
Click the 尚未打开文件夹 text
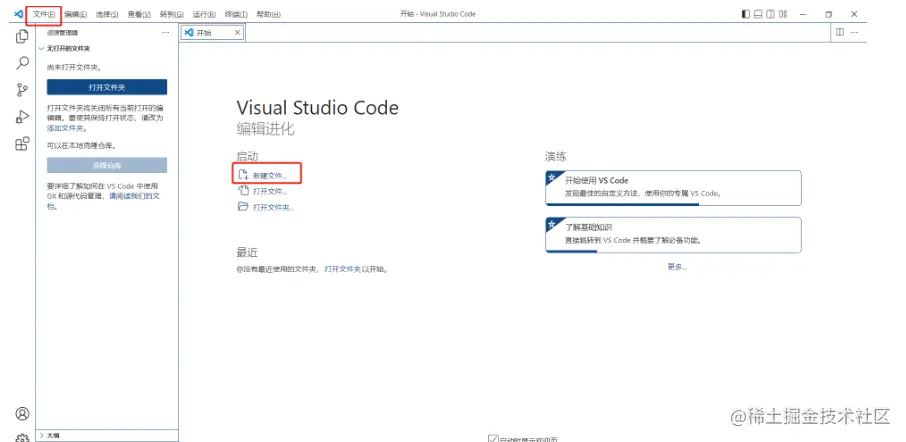click(x=74, y=68)
